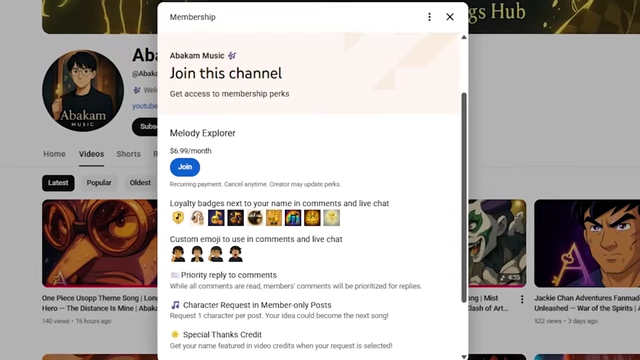The width and height of the screenshot is (640, 360).
Task: Click the first custom emoji
Action: tap(178, 254)
